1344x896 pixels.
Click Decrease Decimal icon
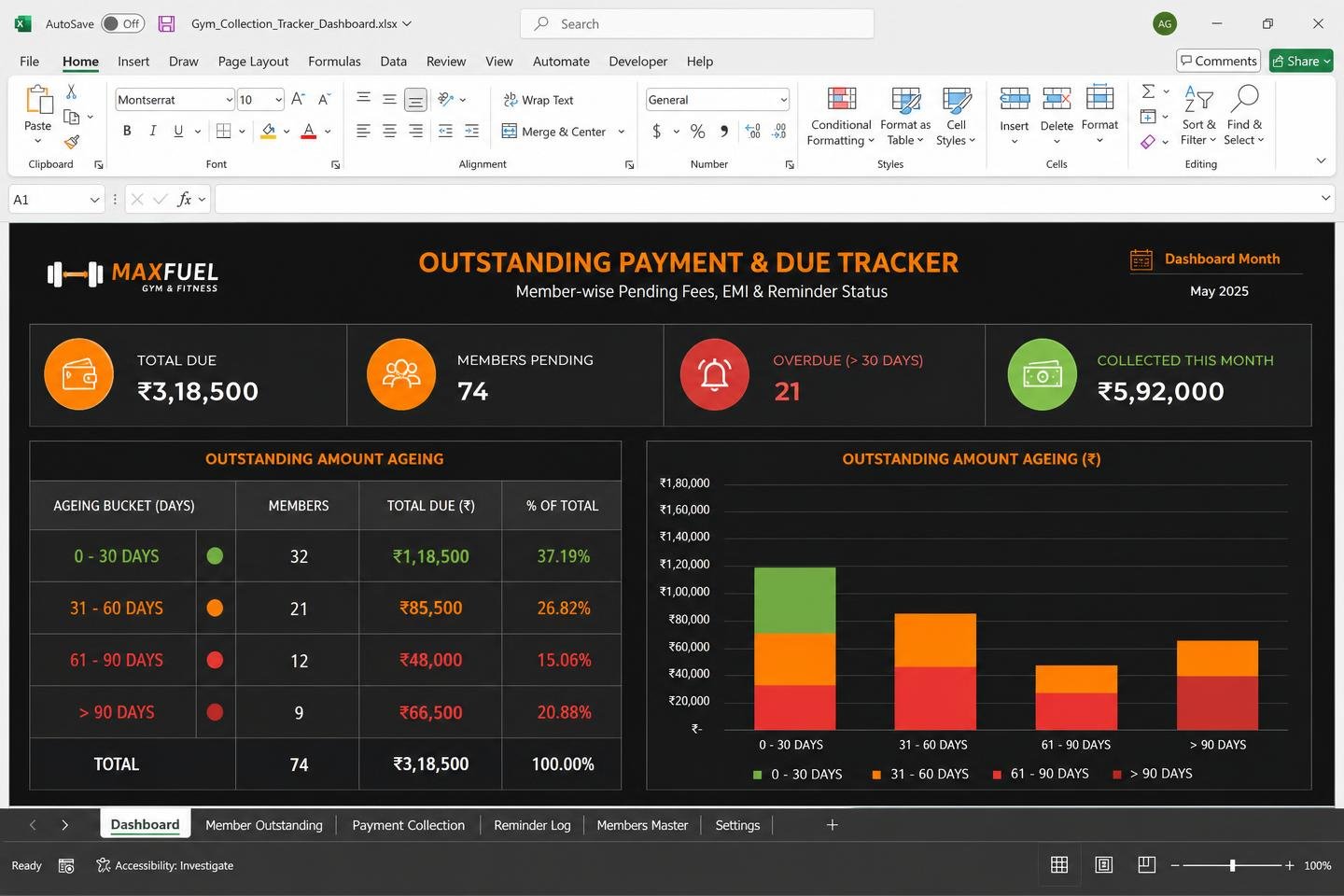pyautogui.click(x=780, y=132)
